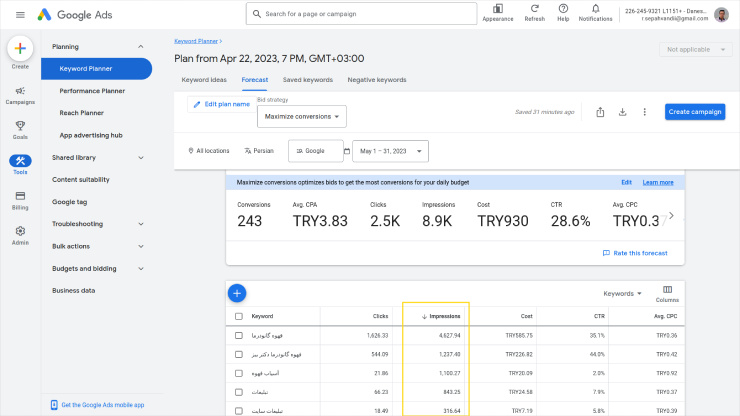This screenshot has width=740, height=416.
Task: Open Reach Planner
Action: [x=82, y=113]
